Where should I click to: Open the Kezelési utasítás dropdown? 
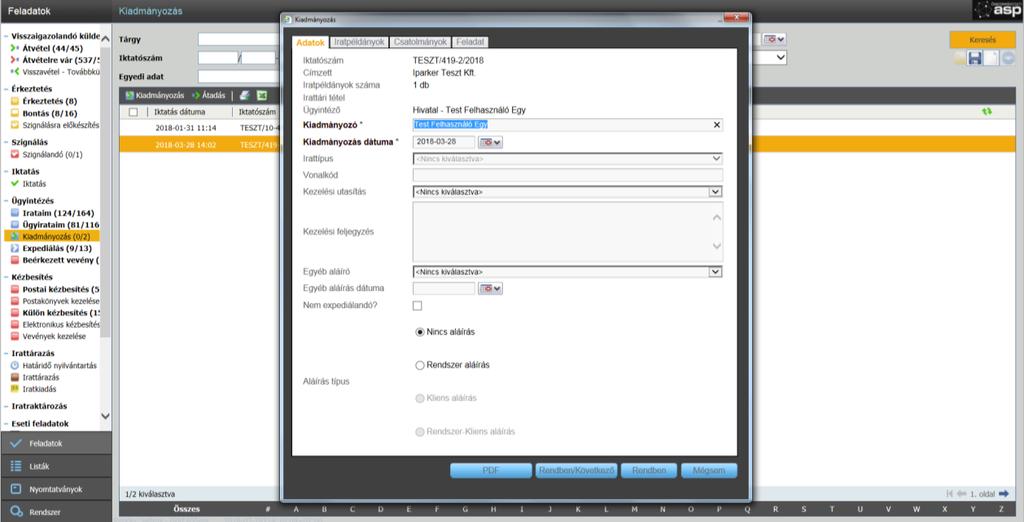click(568, 192)
